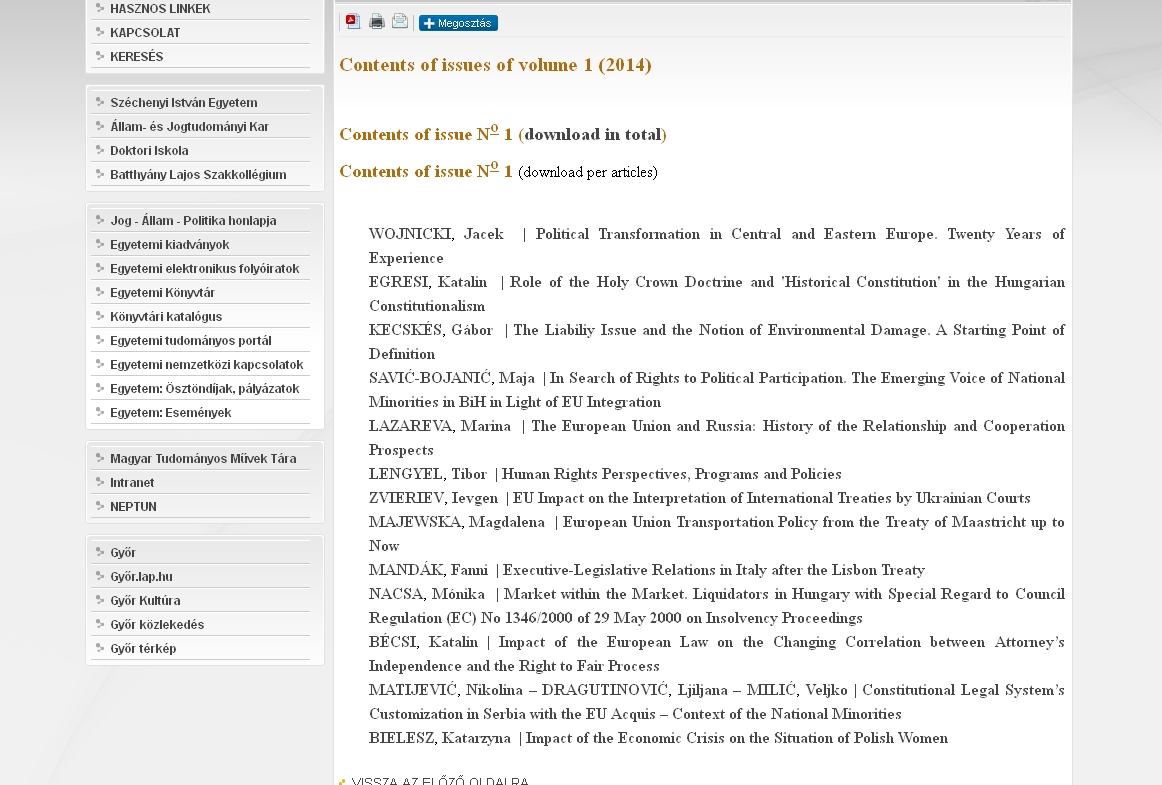Open the Könyvtári katalógus link
The width and height of the screenshot is (1162, 785).
[x=166, y=317]
